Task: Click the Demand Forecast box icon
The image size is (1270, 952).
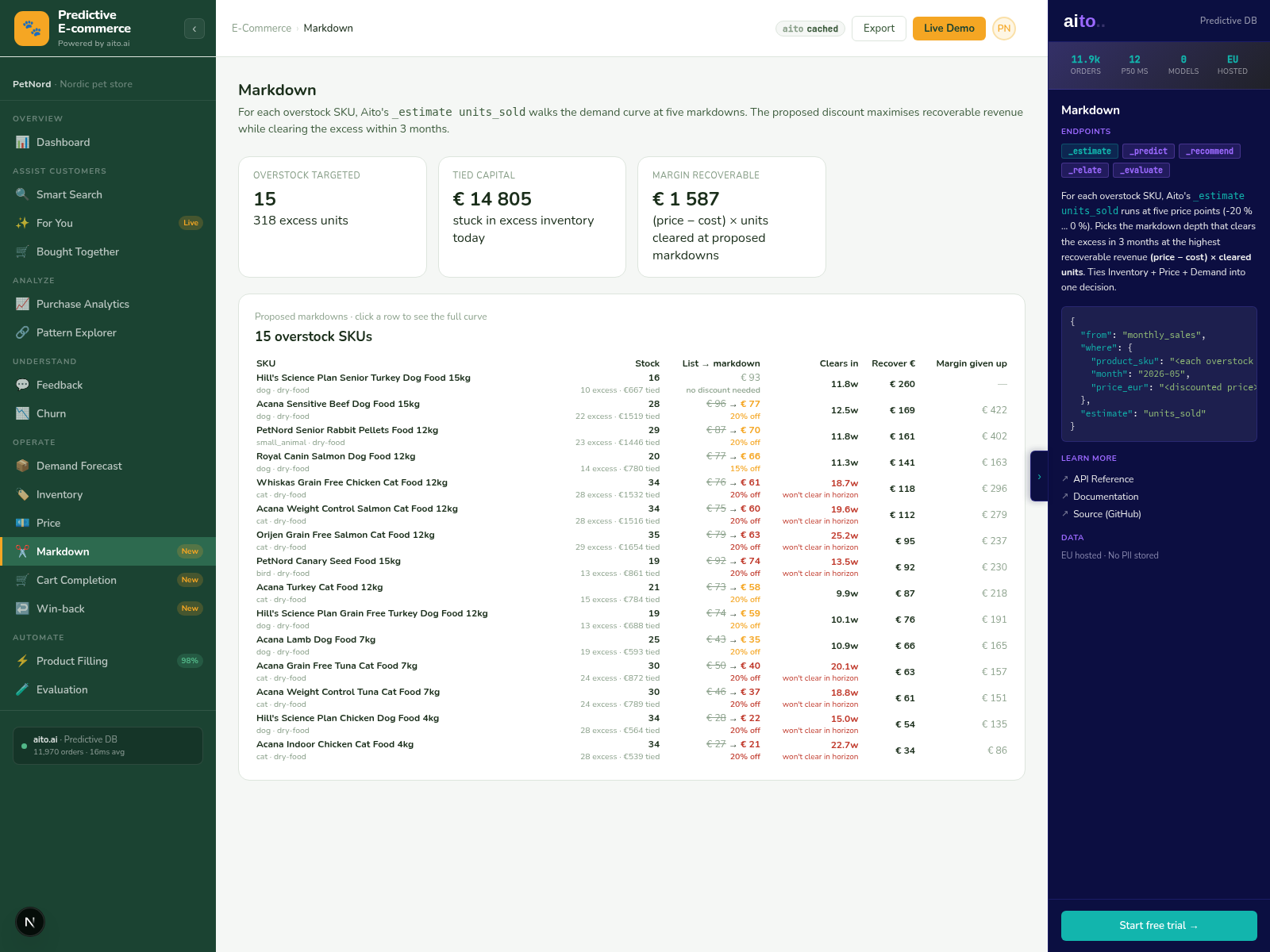Action: (22, 466)
